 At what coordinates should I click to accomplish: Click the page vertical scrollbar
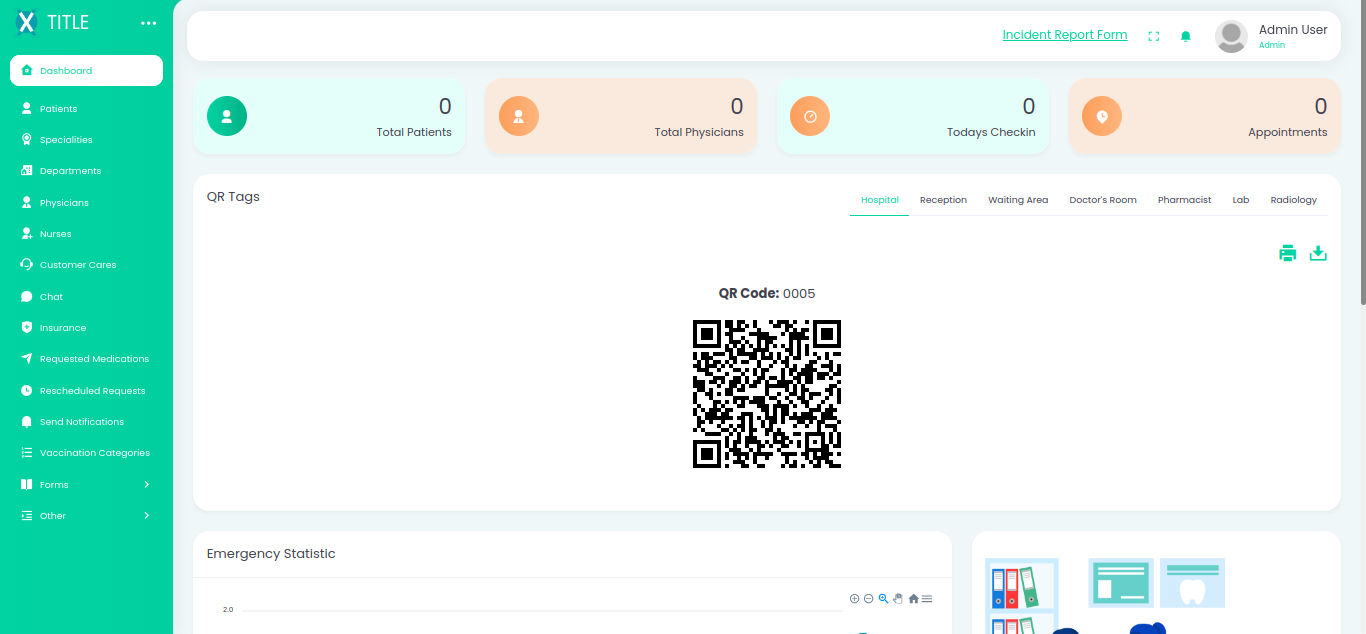[x=1362, y=150]
